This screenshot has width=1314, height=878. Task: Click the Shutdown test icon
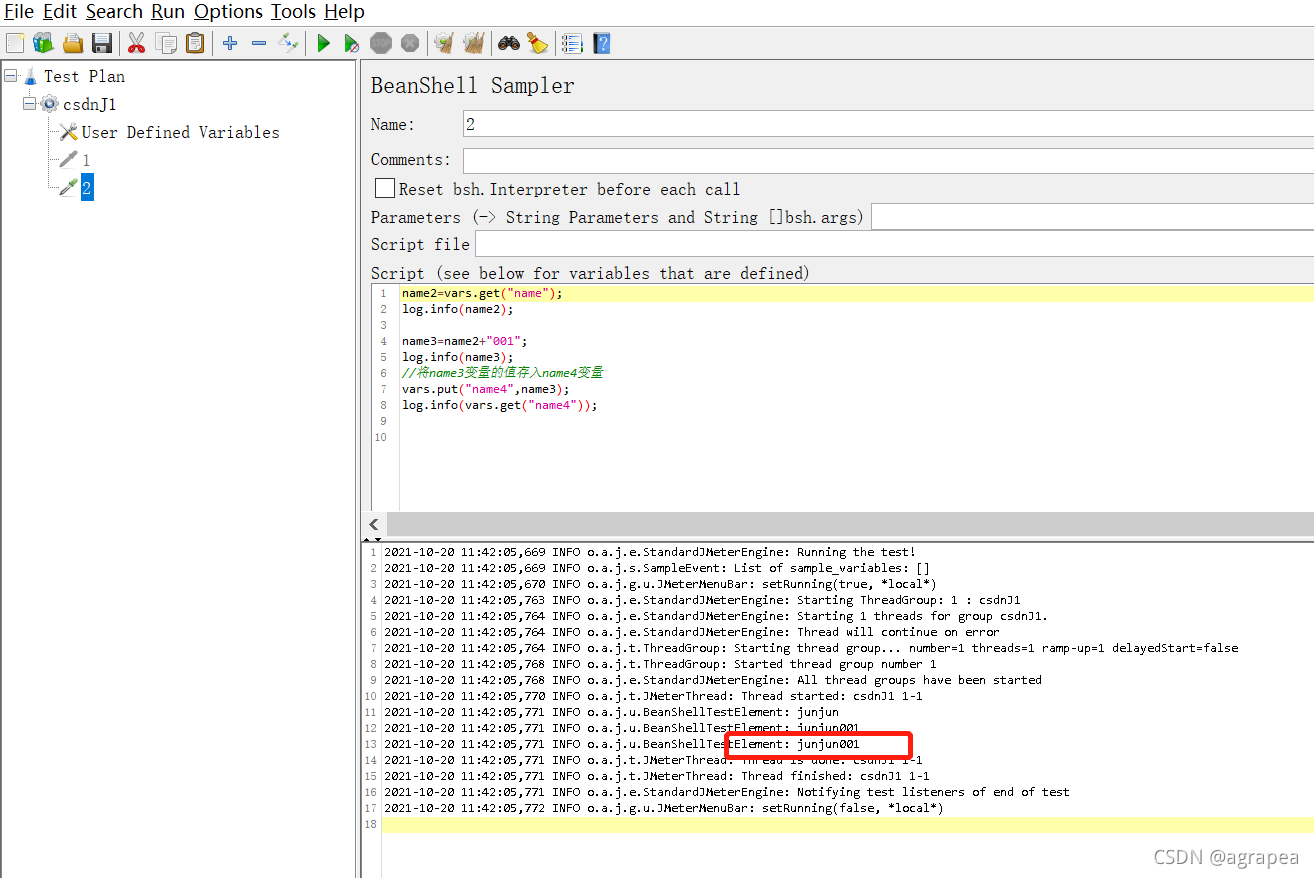coord(410,43)
